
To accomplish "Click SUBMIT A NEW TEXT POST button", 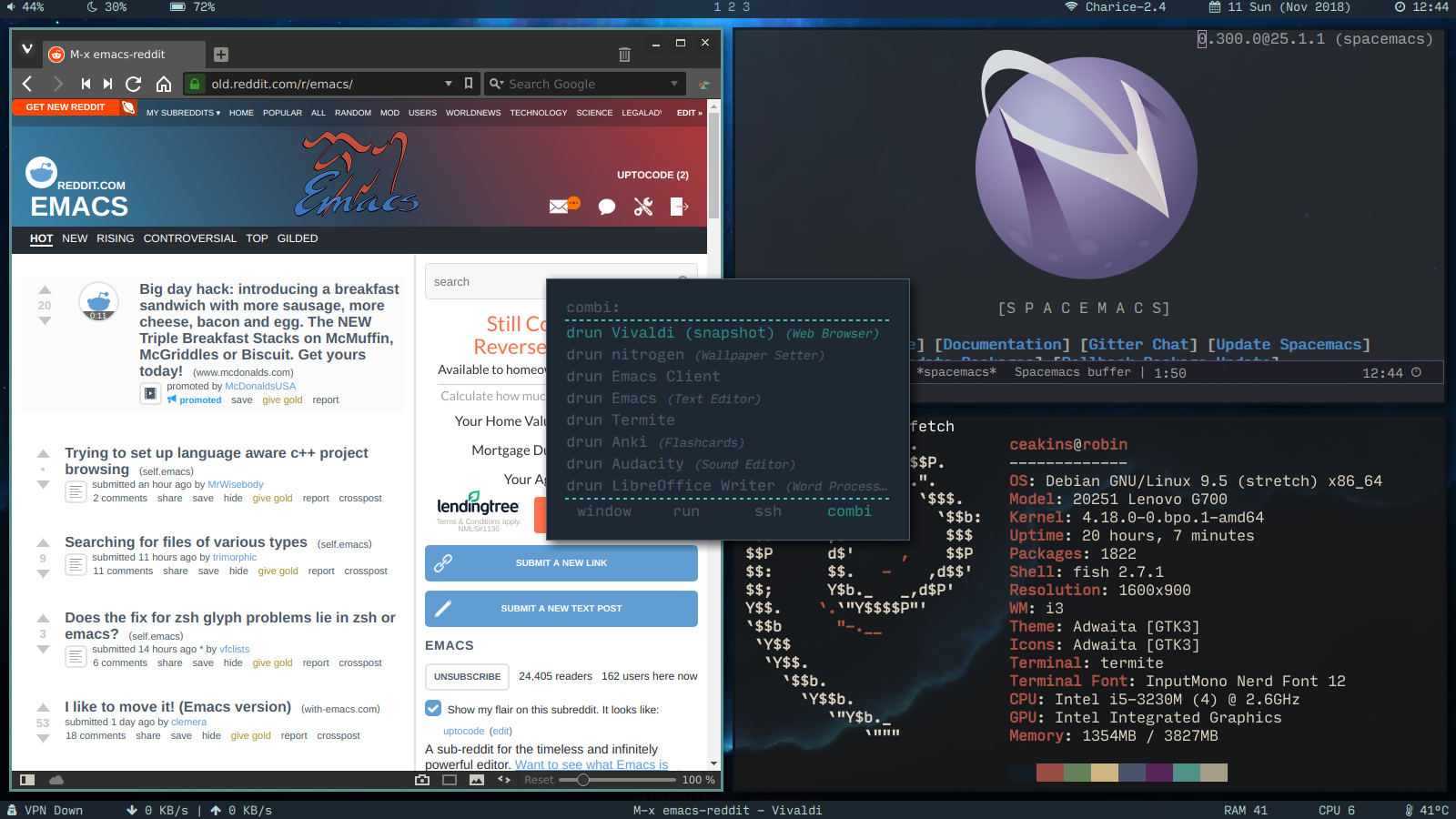I will (x=561, y=609).
